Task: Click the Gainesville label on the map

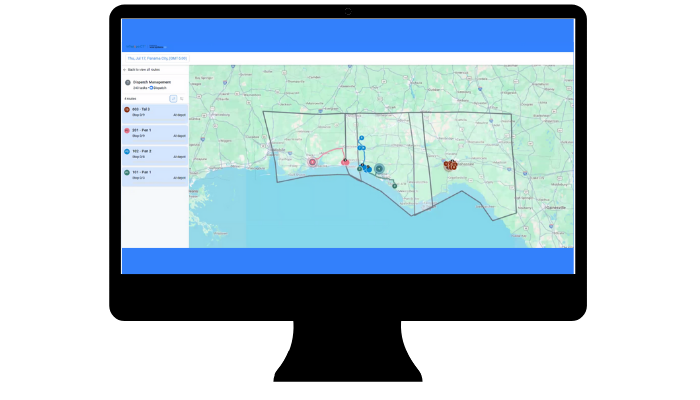Action: tap(556, 208)
